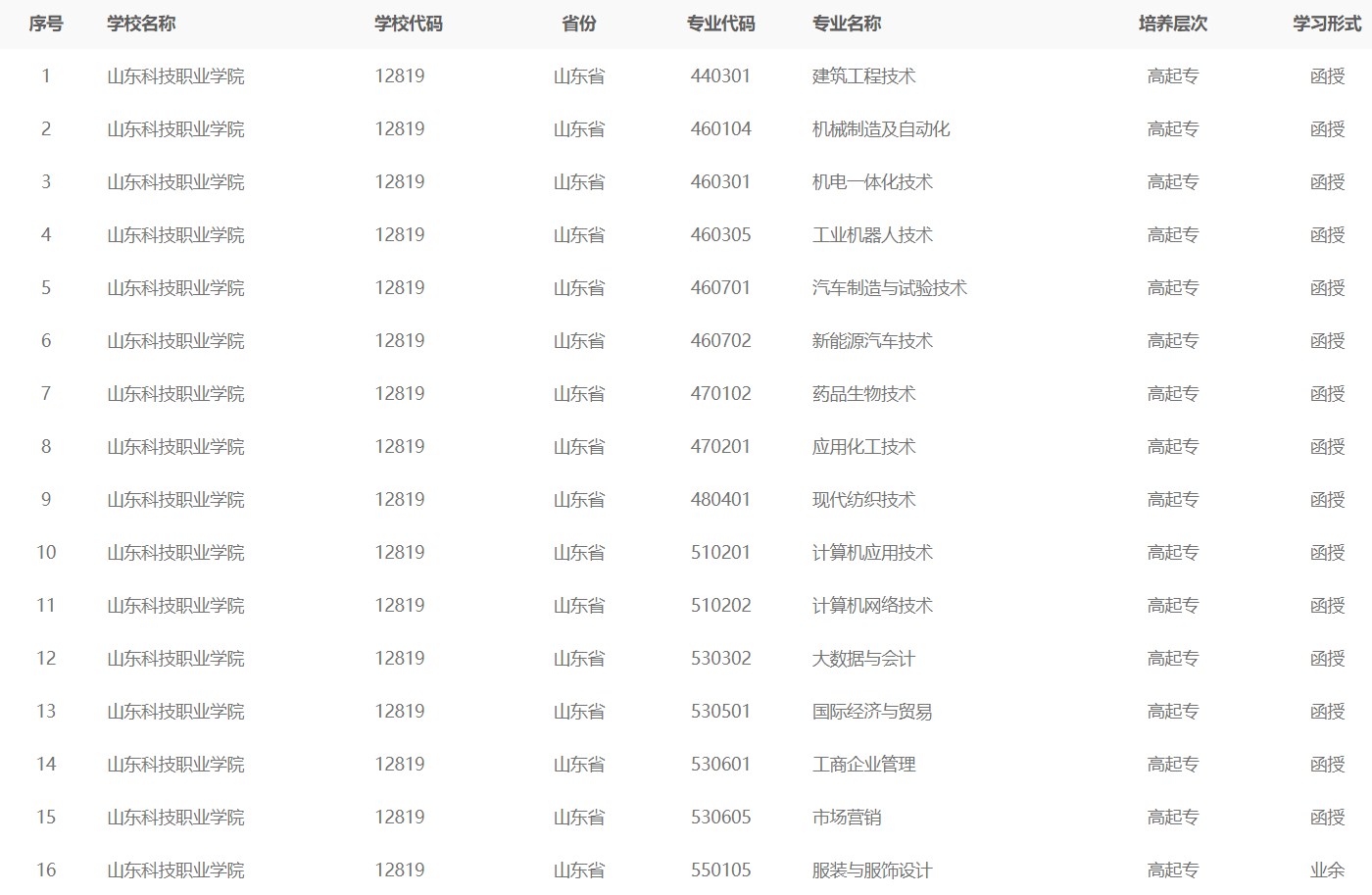Click the 学习形式 column header
This screenshot has height=895, width=1372.
click(x=1327, y=24)
